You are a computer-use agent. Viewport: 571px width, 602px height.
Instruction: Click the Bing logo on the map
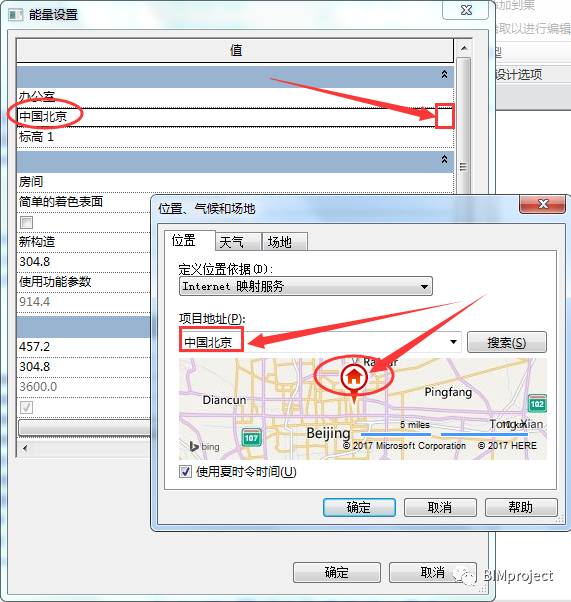click(205, 446)
